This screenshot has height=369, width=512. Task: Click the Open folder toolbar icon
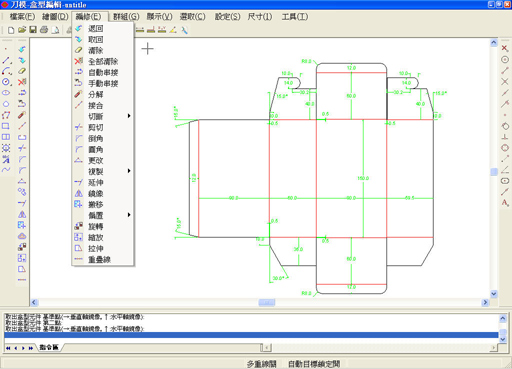pos(22,30)
